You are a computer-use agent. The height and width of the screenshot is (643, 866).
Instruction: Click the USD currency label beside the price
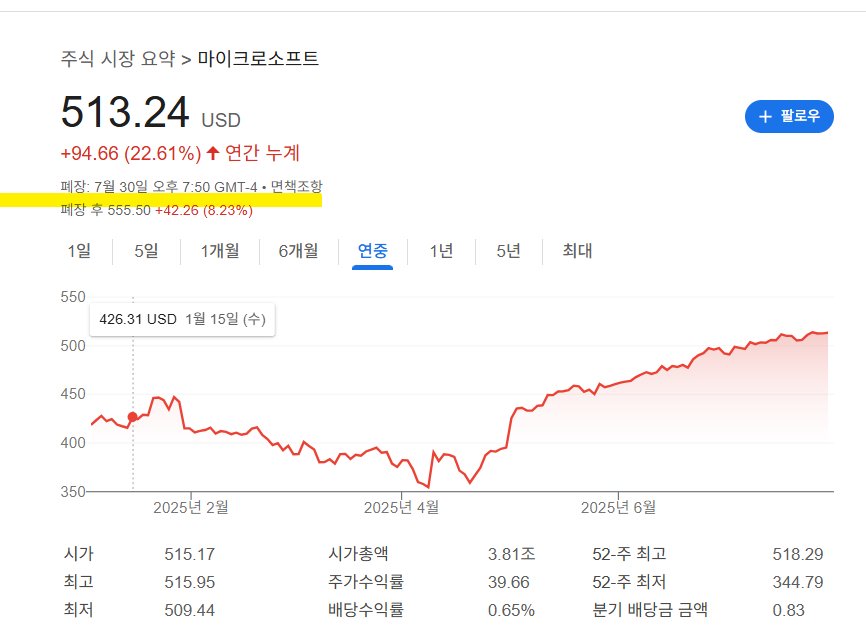click(x=221, y=120)
